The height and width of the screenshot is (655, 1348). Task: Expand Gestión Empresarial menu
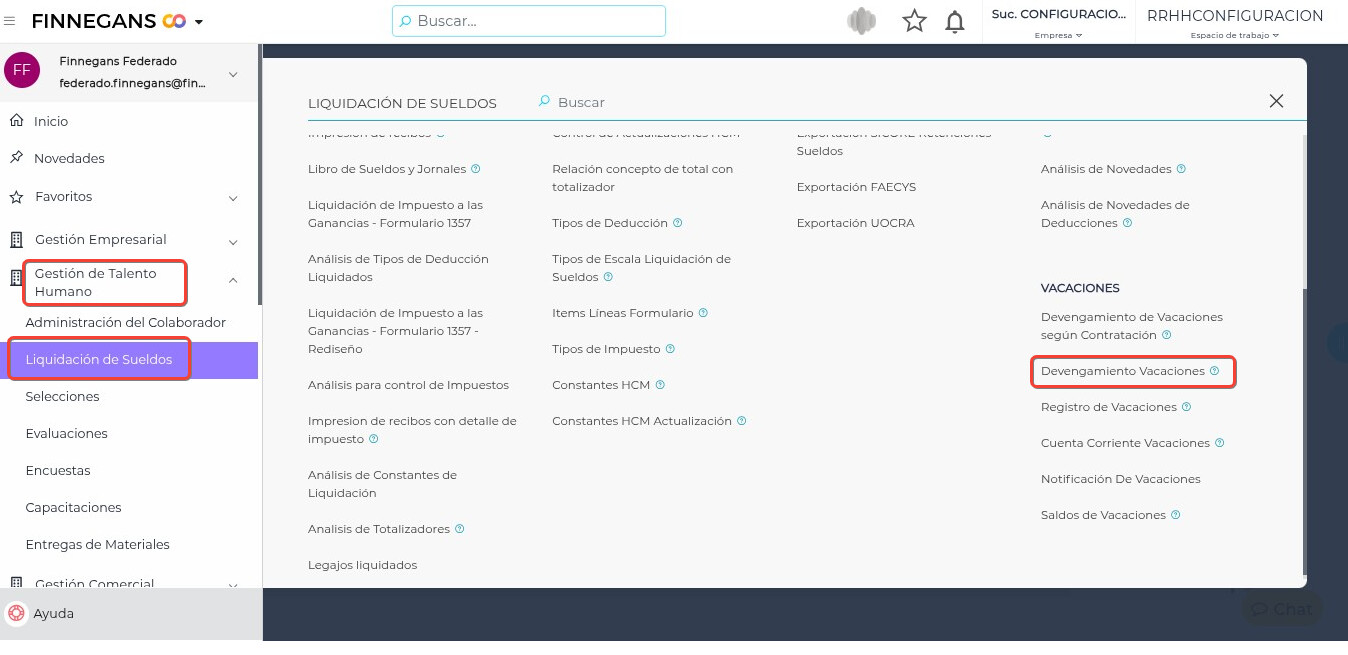point(233,241)
